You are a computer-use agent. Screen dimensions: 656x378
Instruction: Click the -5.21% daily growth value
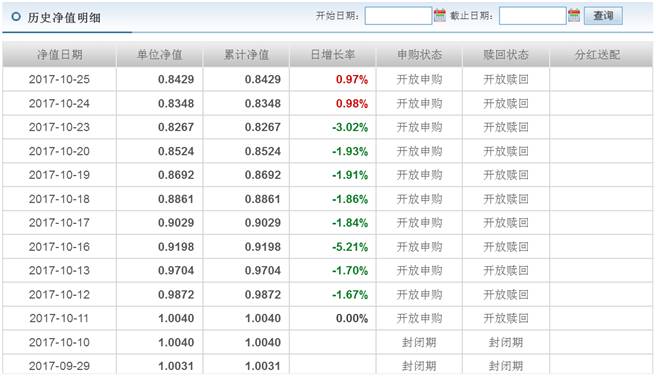pyautogui.click(x=350, y=247)
